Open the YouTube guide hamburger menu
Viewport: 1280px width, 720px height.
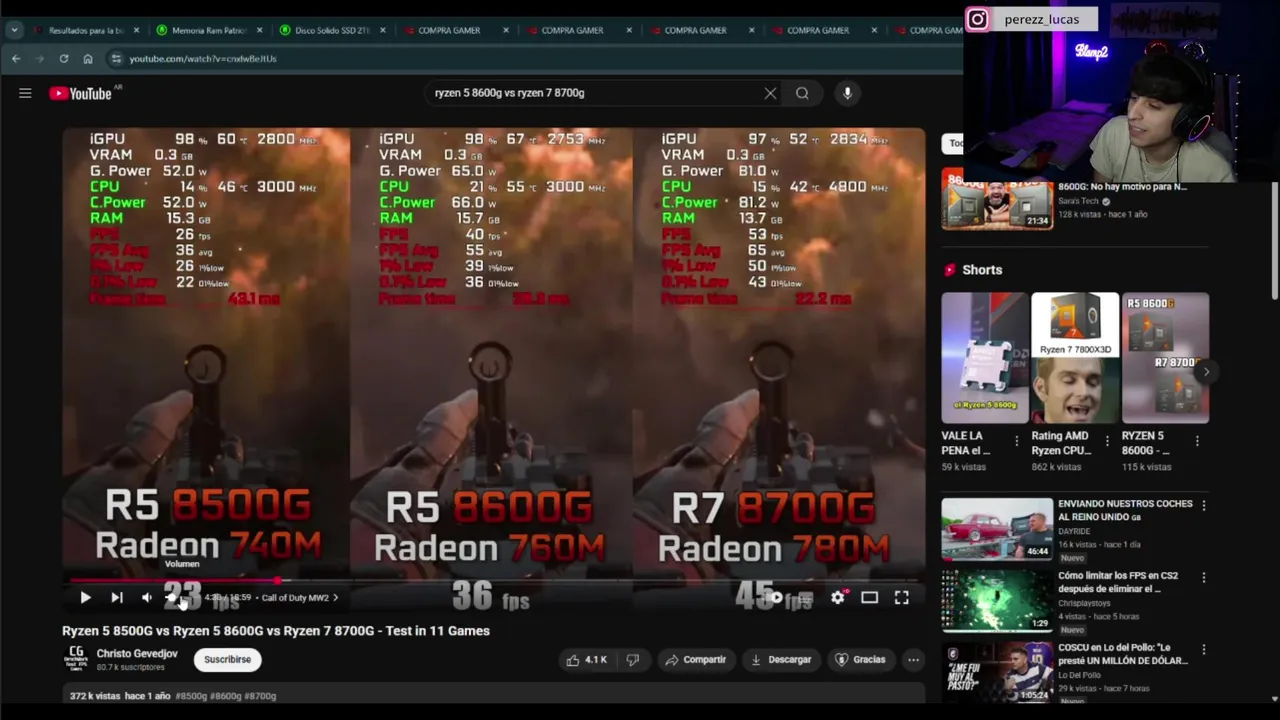(25, 93)
